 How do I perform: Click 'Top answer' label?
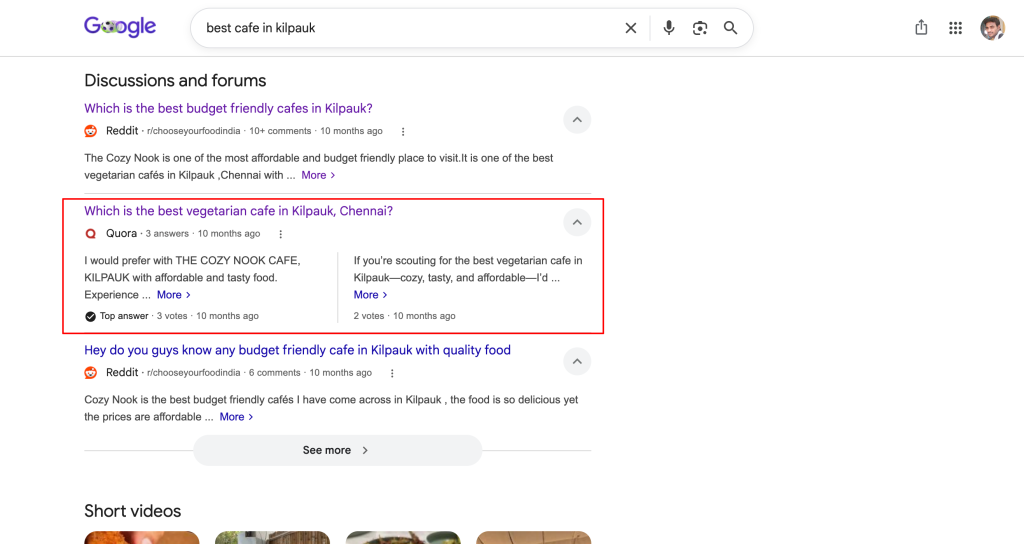124,316
